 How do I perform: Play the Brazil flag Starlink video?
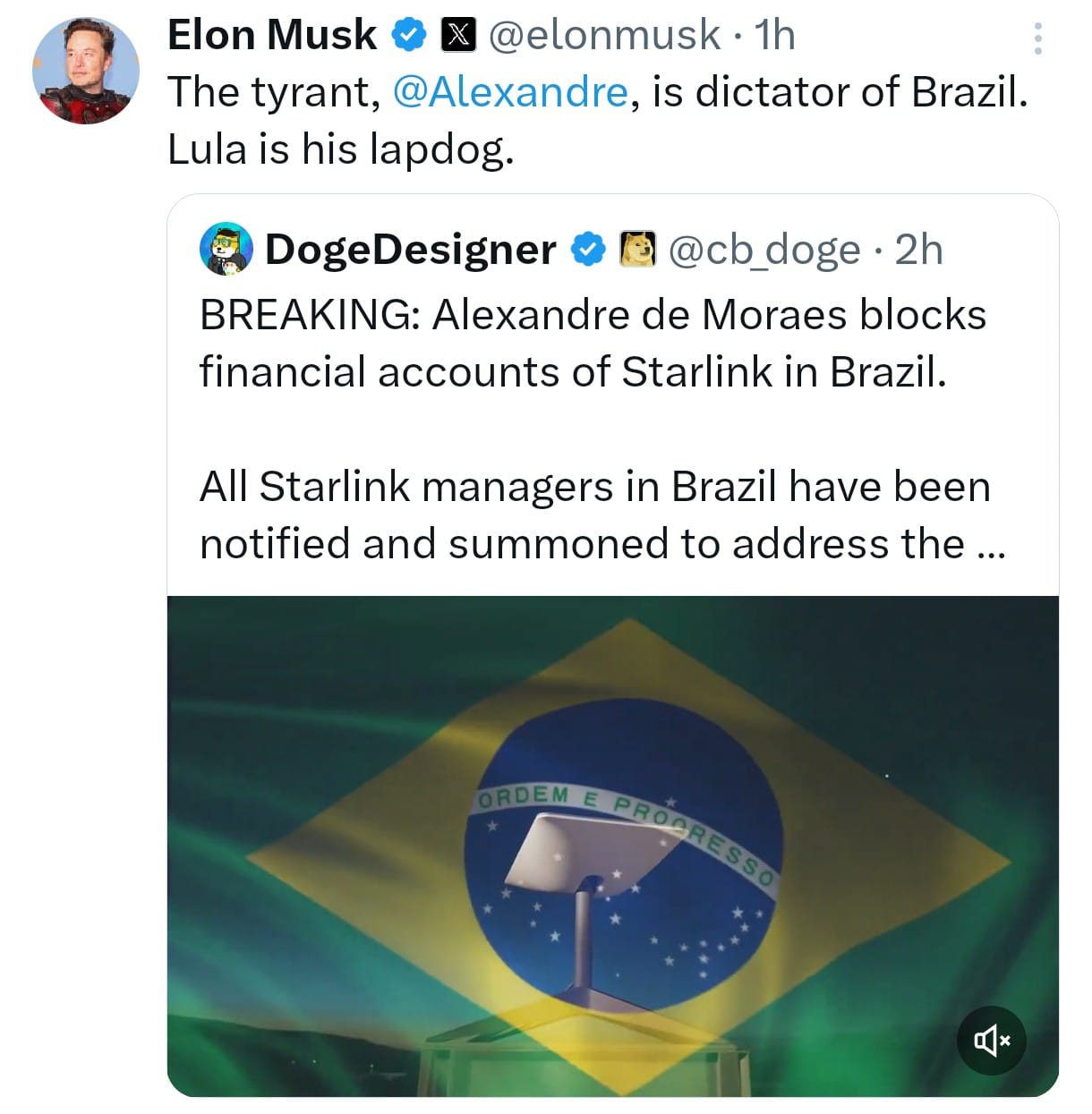click(612, 845)
